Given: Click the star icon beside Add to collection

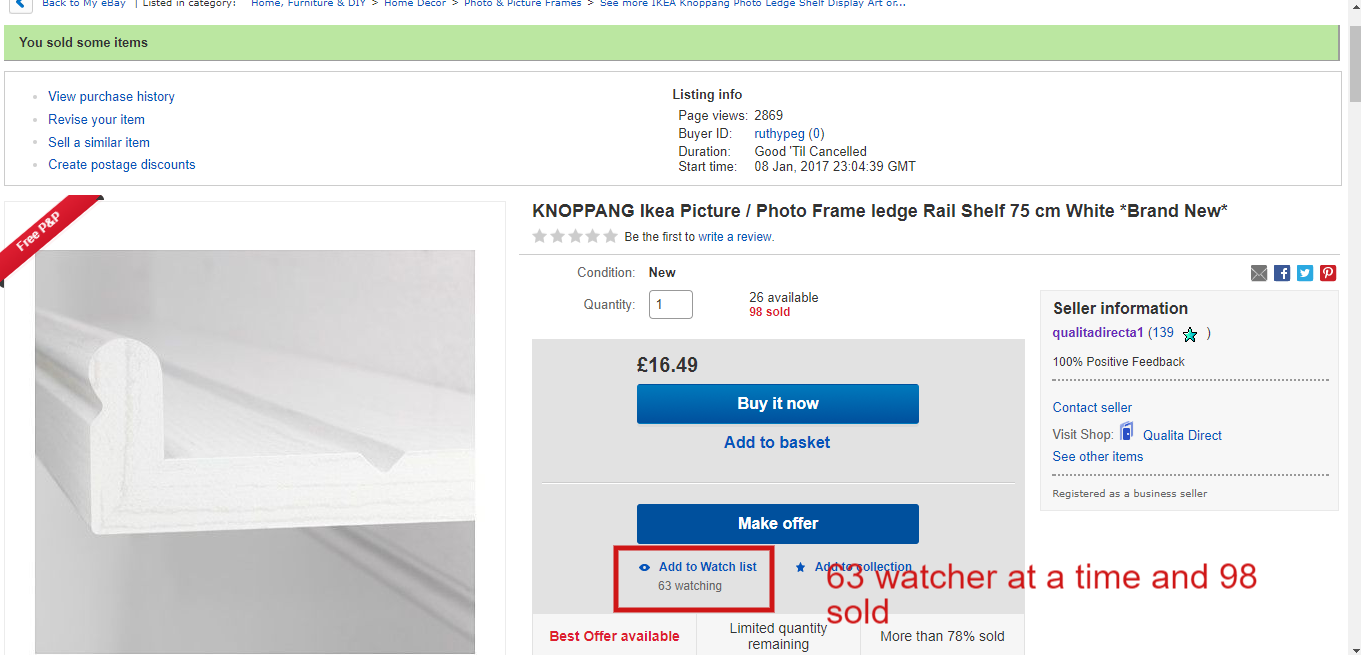Looking at the screenshot, I should pyautogui.click(x=799, y=566).
